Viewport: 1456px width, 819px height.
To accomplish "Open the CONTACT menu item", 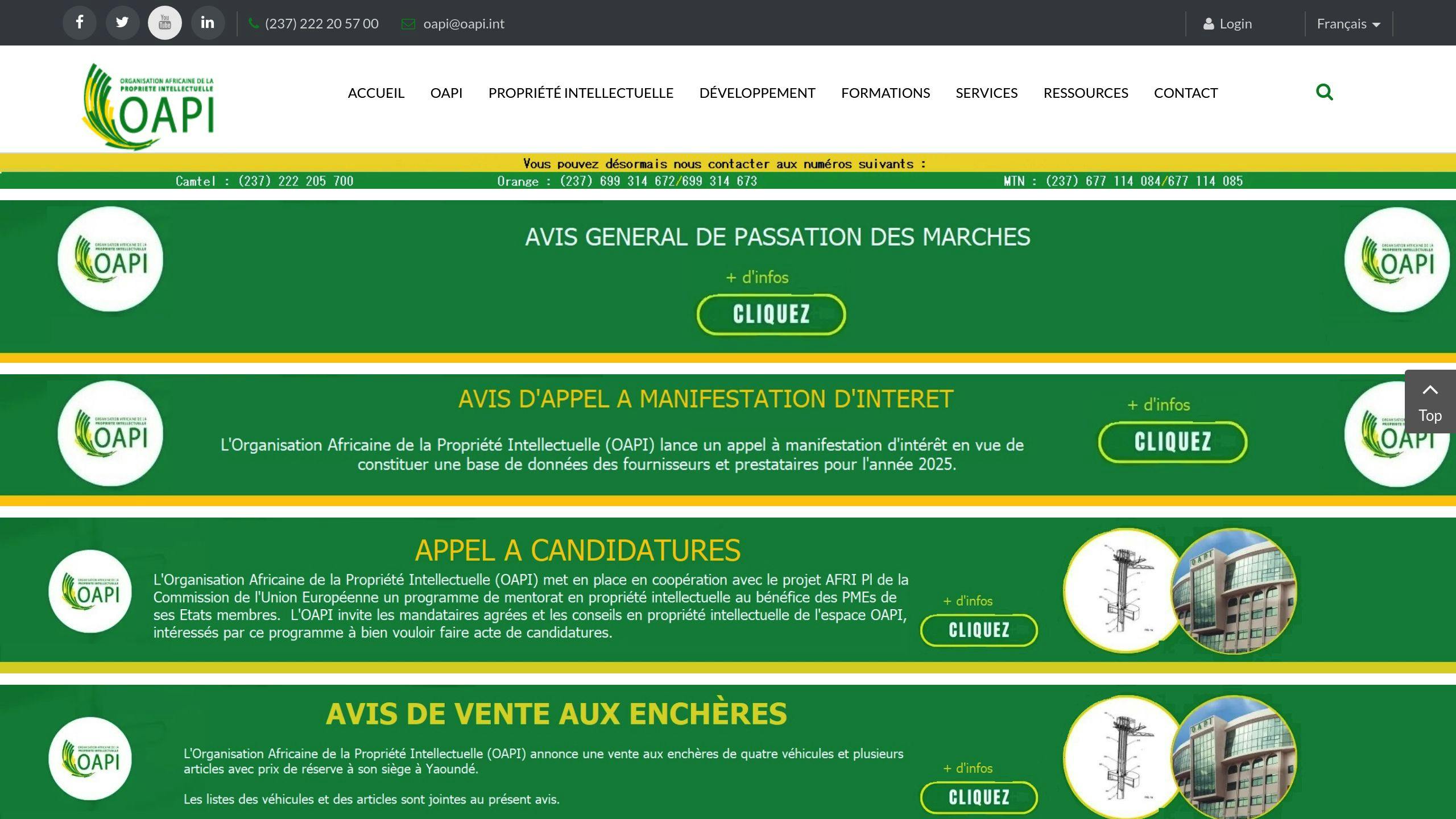I will 1186,93.
